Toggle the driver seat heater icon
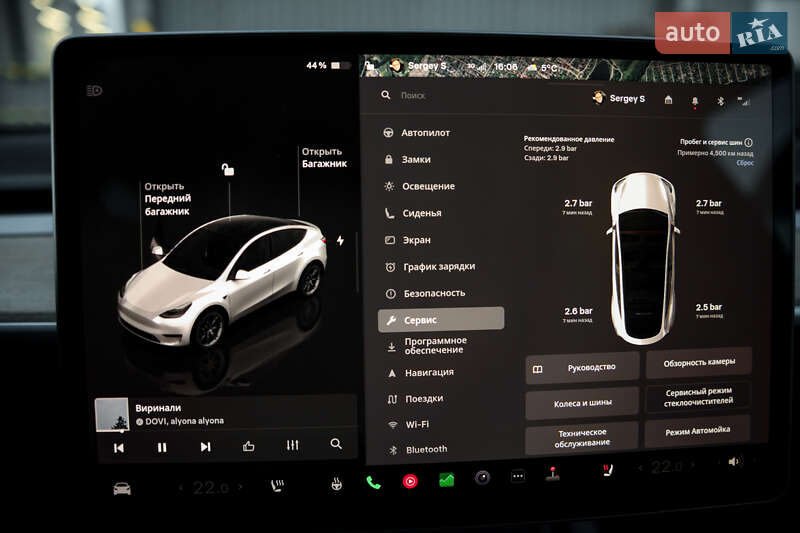Screen dimensions: 800x533 click(x=277, y=485)
